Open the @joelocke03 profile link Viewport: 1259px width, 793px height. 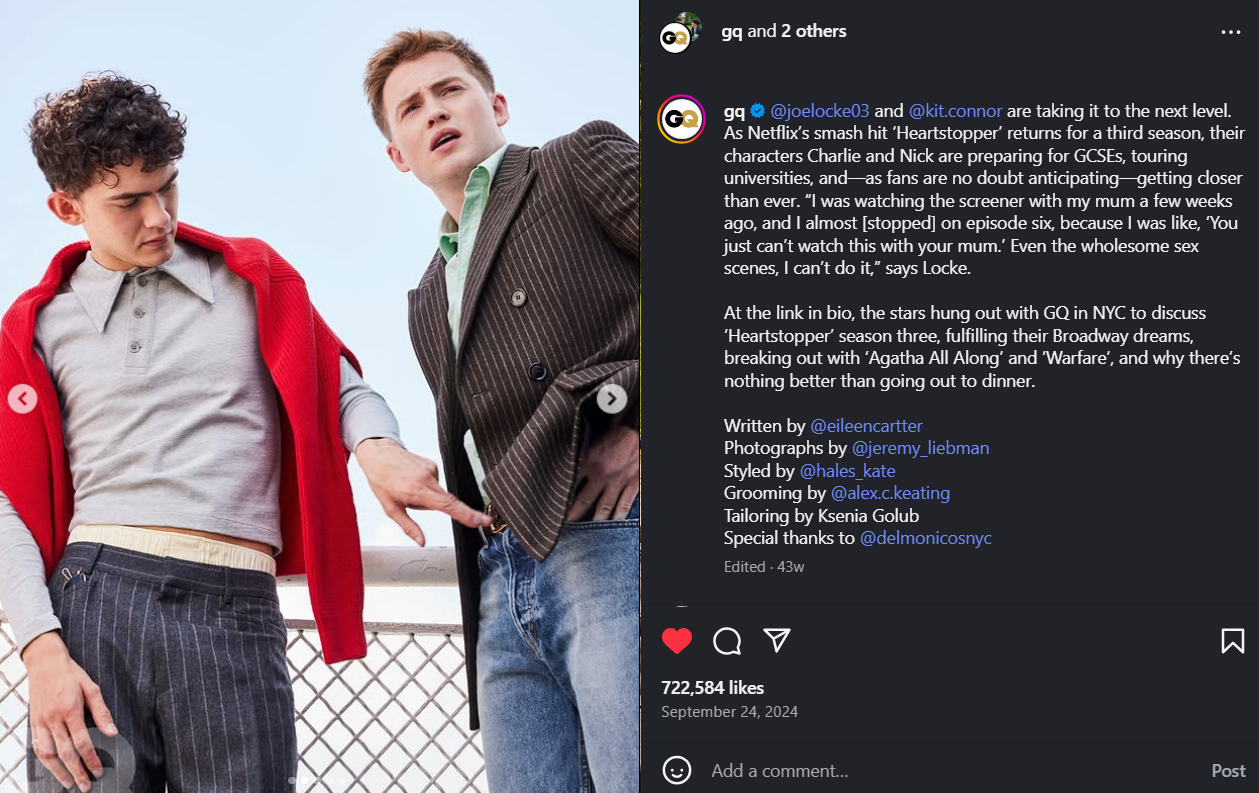820,110
